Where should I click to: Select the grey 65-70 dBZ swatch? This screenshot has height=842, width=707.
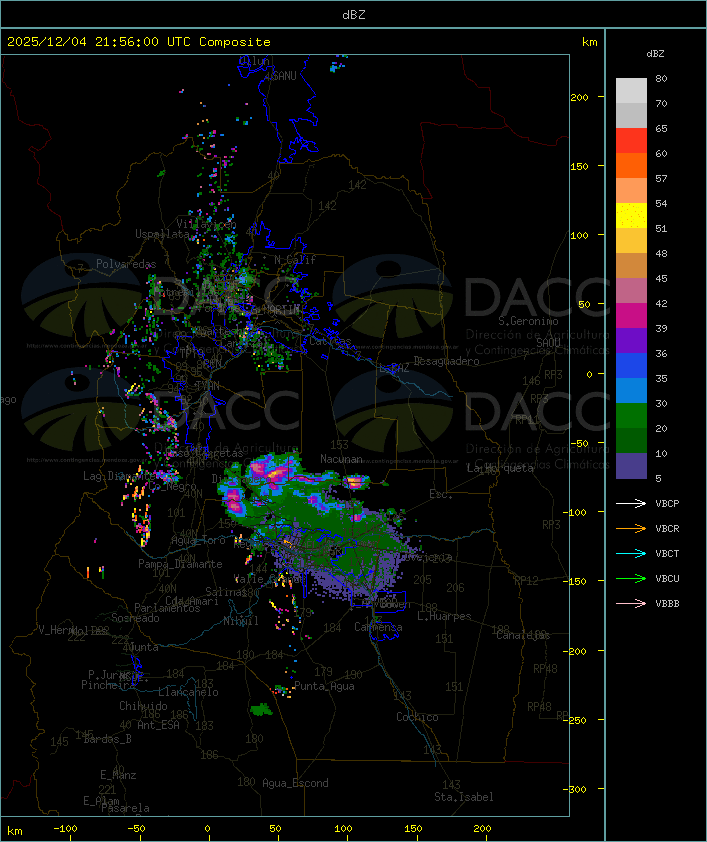[x=631, y=115]
